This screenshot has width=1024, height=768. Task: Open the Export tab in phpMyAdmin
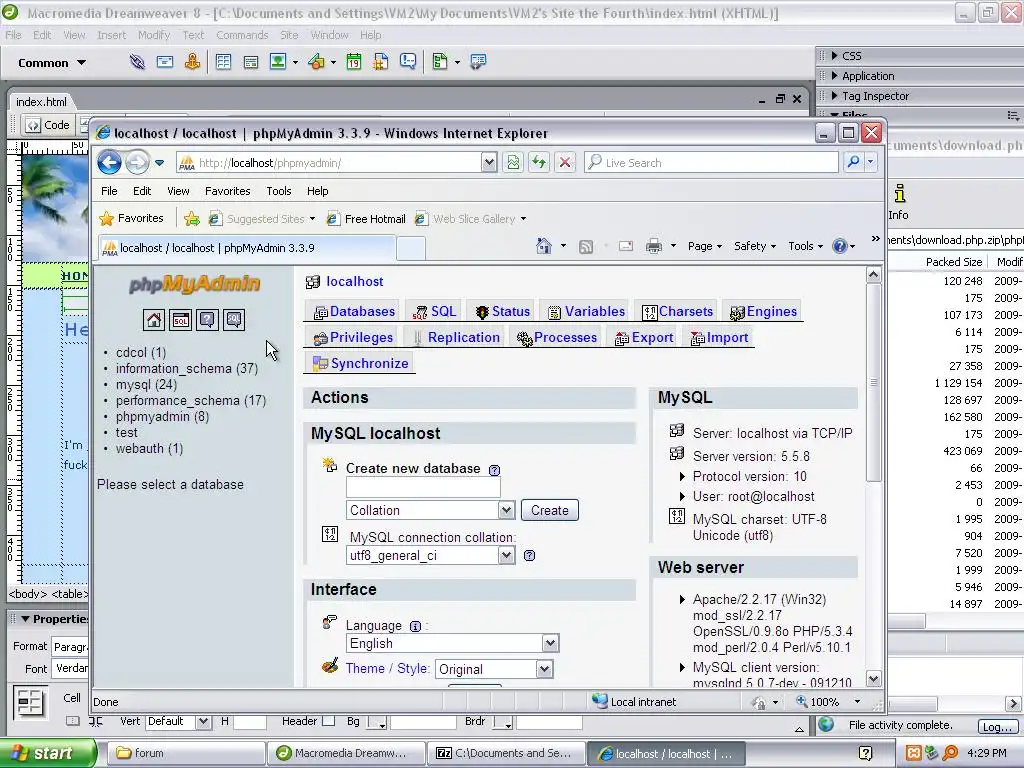coord(644,338)
